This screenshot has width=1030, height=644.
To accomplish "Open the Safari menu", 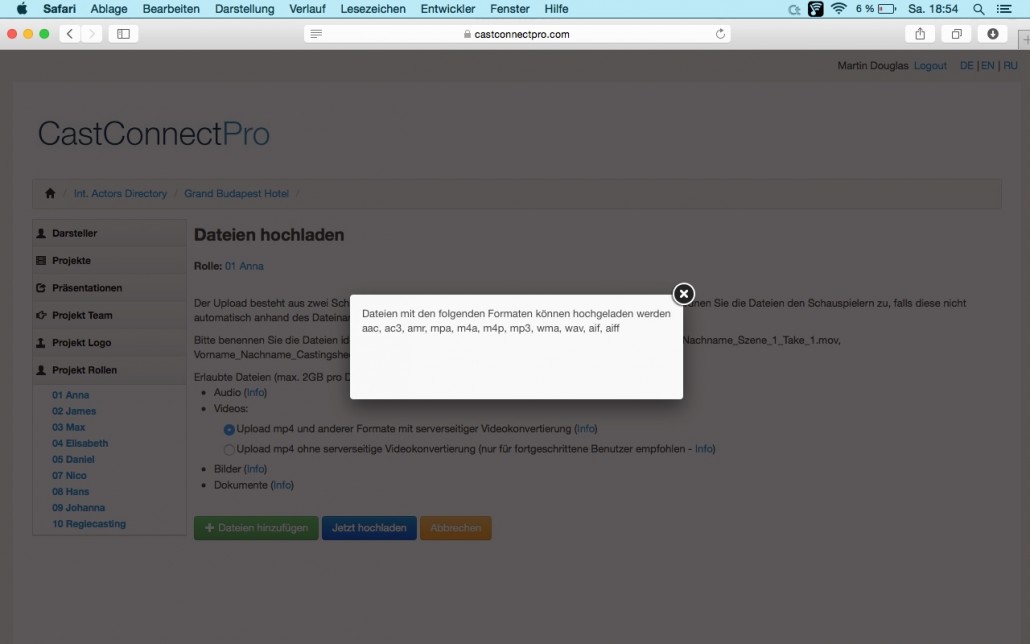I will [59, 9].
